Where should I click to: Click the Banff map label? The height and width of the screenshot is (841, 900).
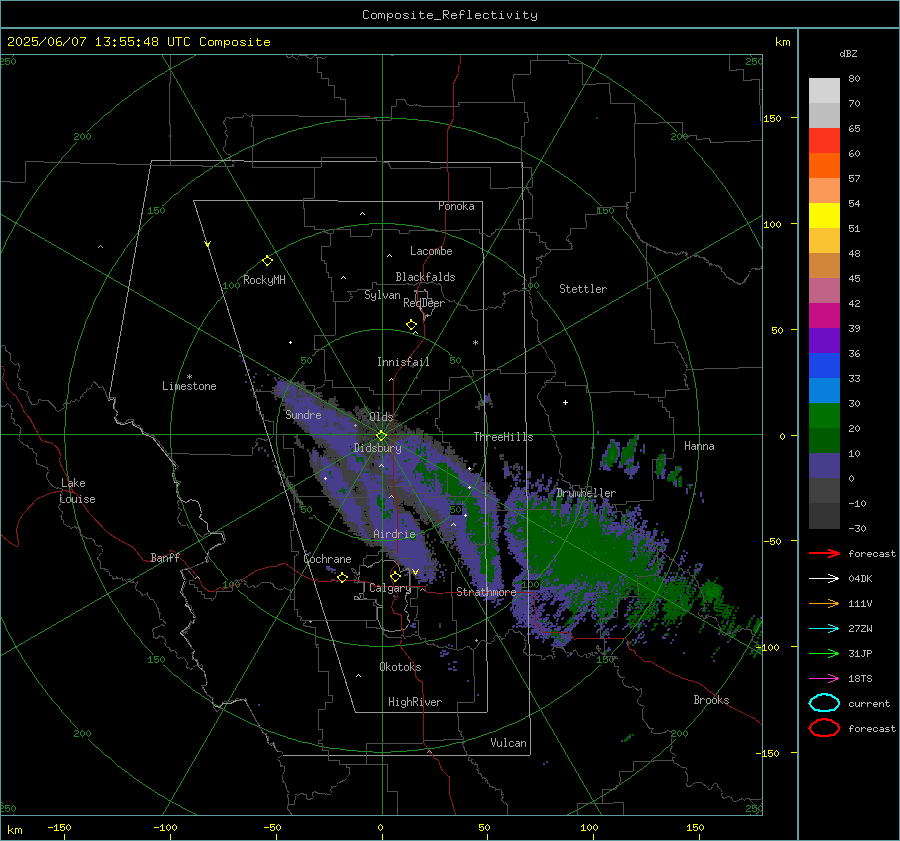(x=165, y=557)
